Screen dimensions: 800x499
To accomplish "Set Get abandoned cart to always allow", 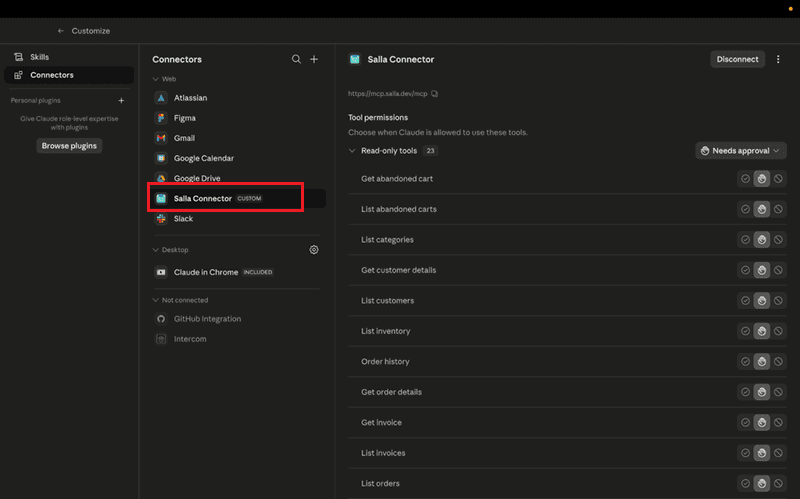I will click(x=745, y=179).
